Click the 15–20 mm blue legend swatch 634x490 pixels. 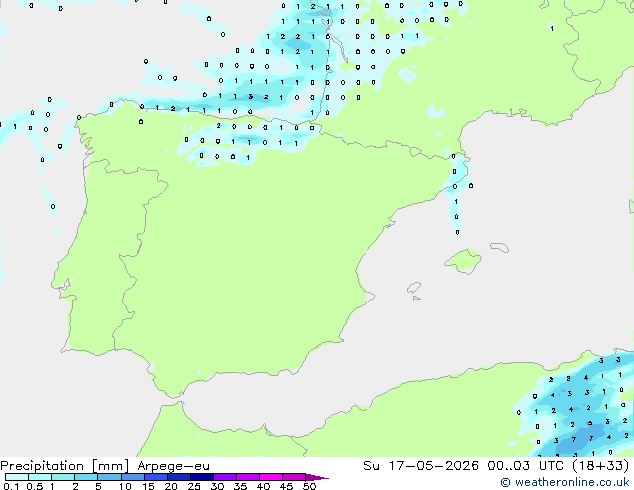tap(156, 477)
